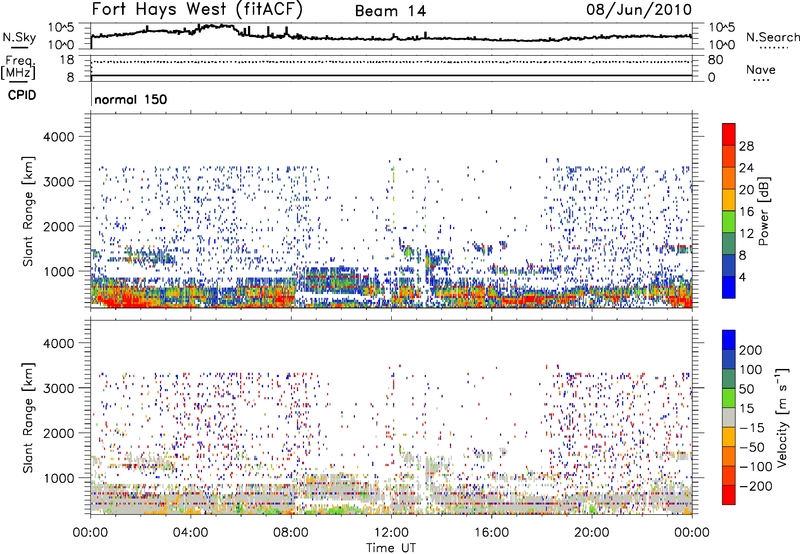The height and width of the screenshot is (554, 800).
Task: Click the "200" velocity colorbar label
Action: tap(751, 350)
